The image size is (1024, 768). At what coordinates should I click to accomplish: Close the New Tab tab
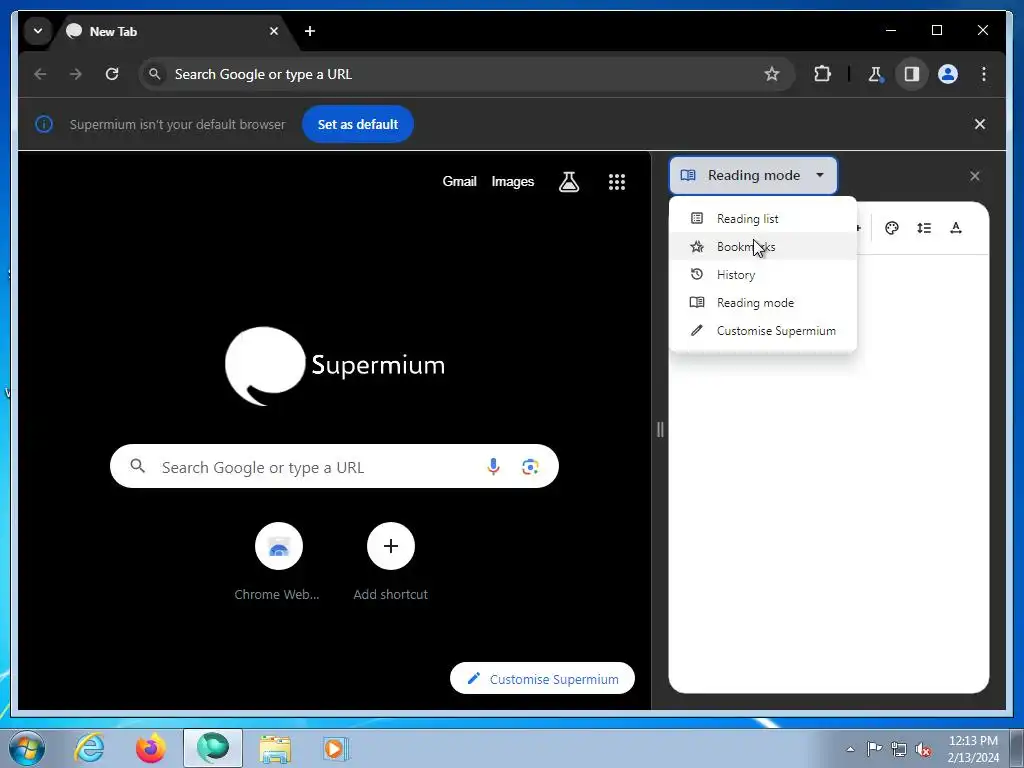(x=274, y=31)
